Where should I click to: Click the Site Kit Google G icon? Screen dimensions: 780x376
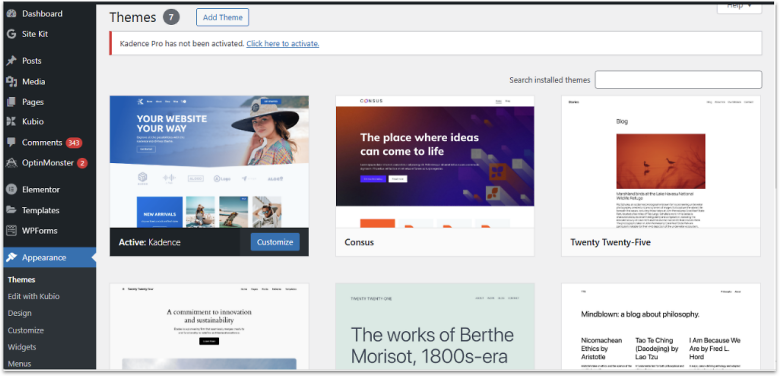pyautogui.click(x=11, y=34)
